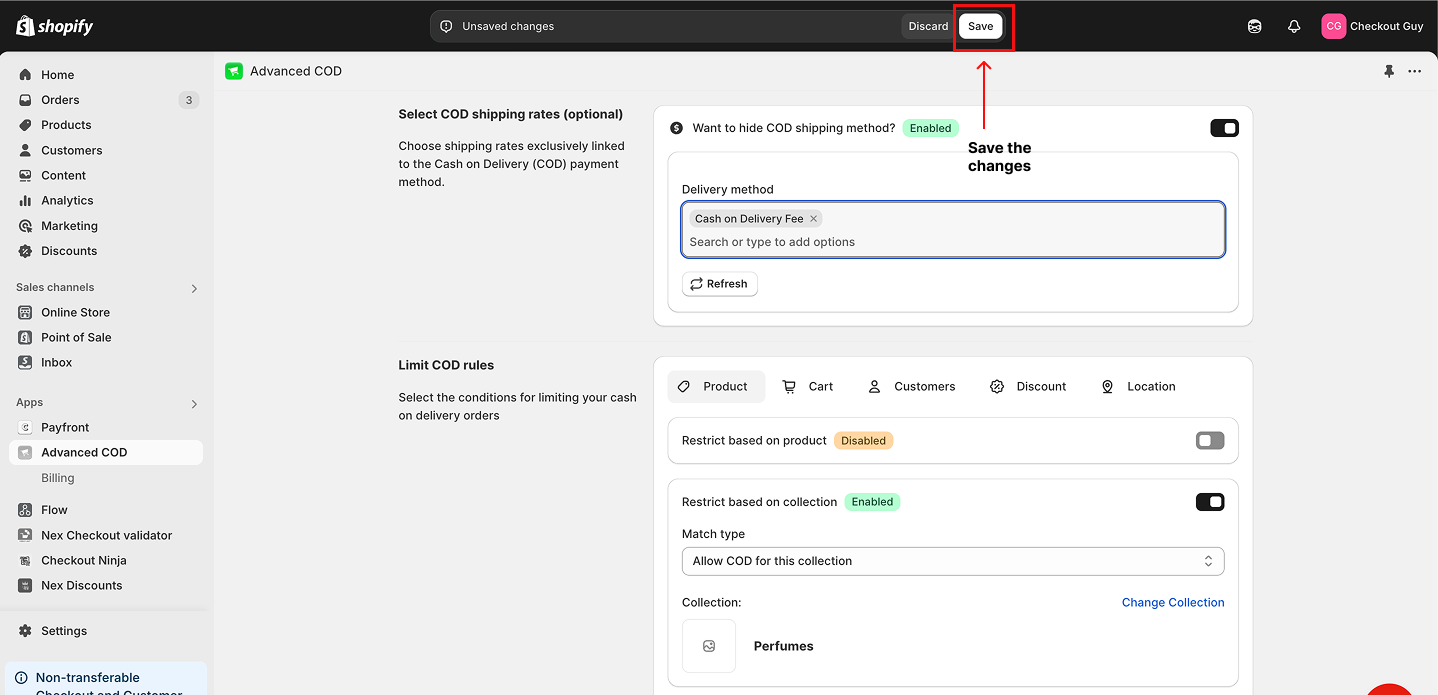Click the Change Collection link

tap(1172, 603)
